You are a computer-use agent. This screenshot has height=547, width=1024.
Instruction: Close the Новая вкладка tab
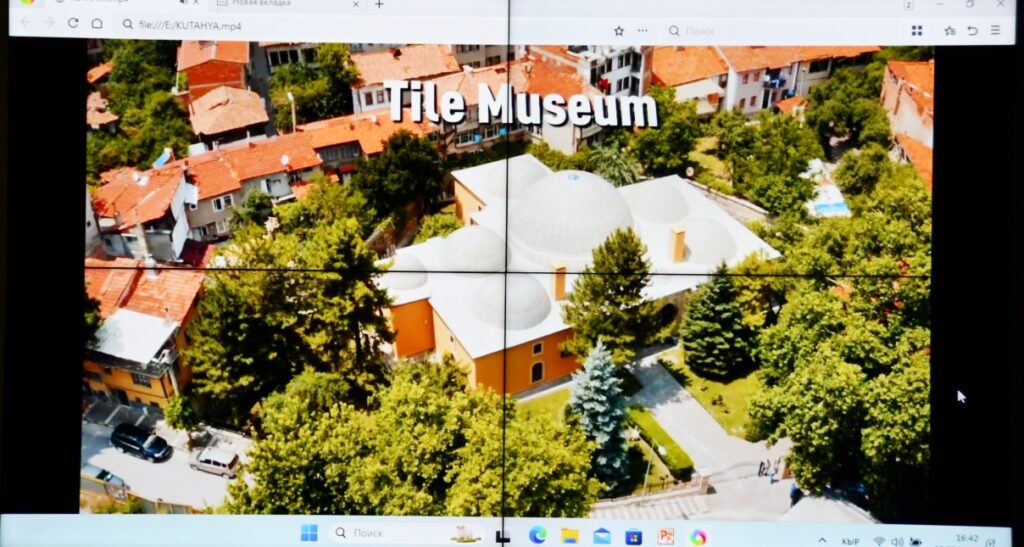(356, 4)
